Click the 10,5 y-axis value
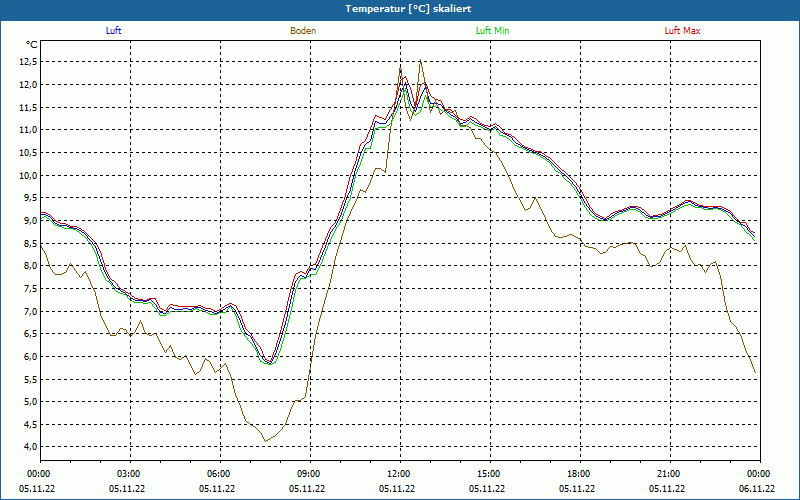This screenshot has height=500, width=800. (28, 153)
